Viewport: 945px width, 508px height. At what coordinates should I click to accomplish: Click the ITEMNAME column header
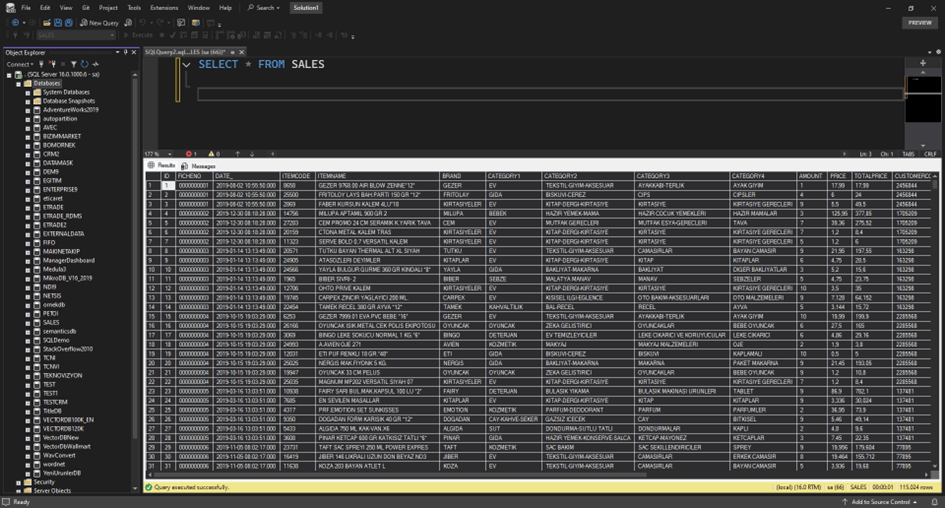(332, 176)
